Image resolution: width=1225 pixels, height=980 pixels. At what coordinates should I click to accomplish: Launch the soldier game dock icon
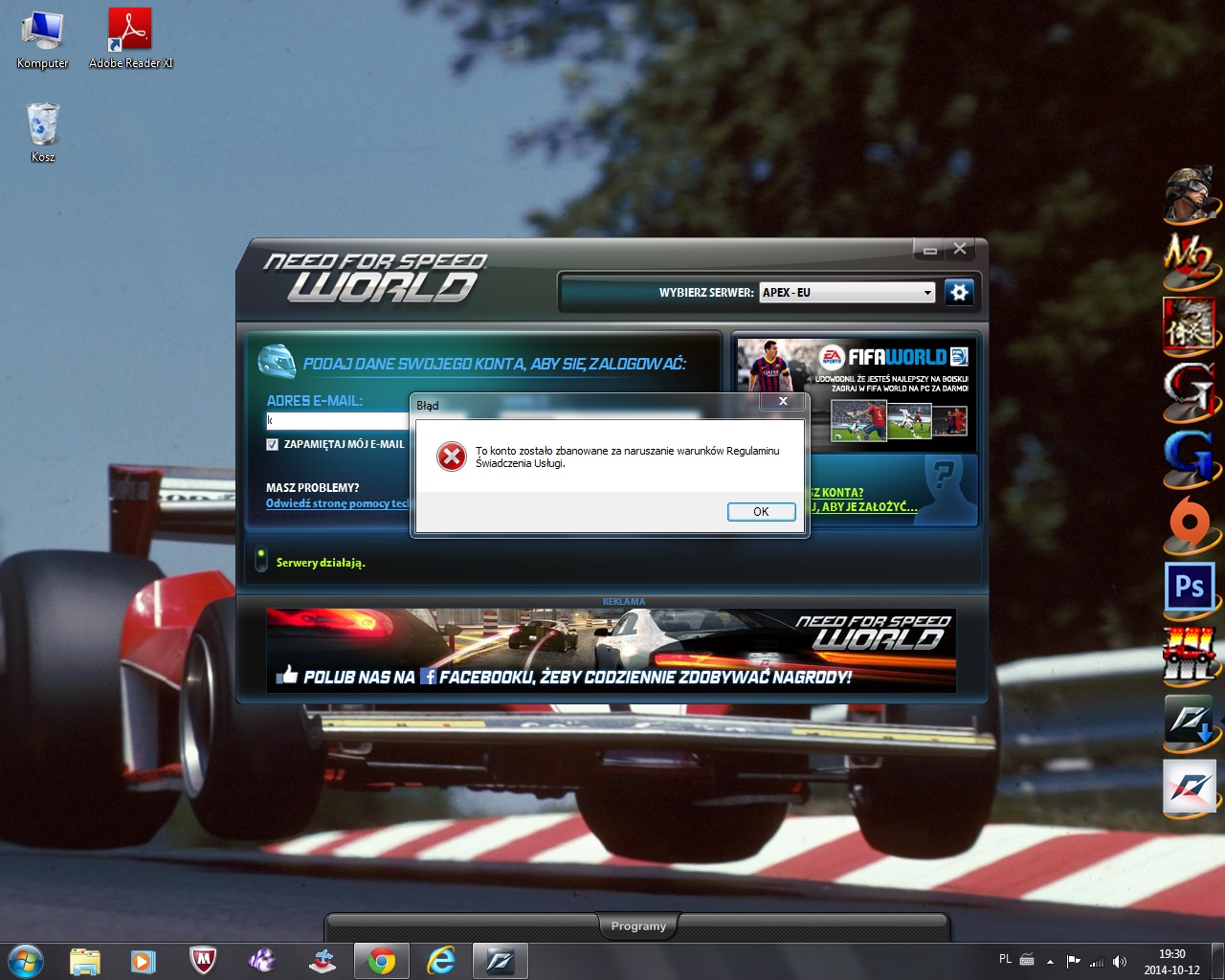1191,195
